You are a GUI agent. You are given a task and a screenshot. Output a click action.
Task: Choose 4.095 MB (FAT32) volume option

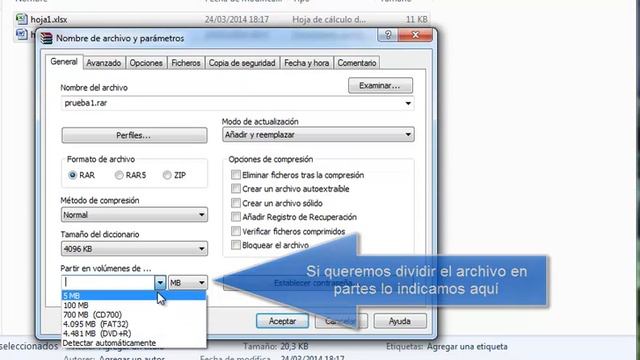pyautogui.click(x=134, y=324)
